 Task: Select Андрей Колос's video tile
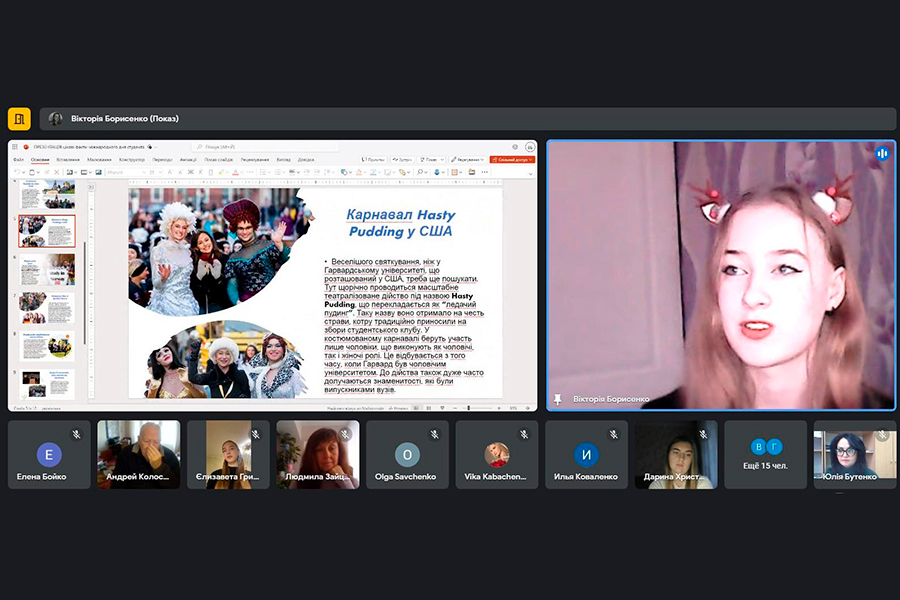[x=139, y=454]
